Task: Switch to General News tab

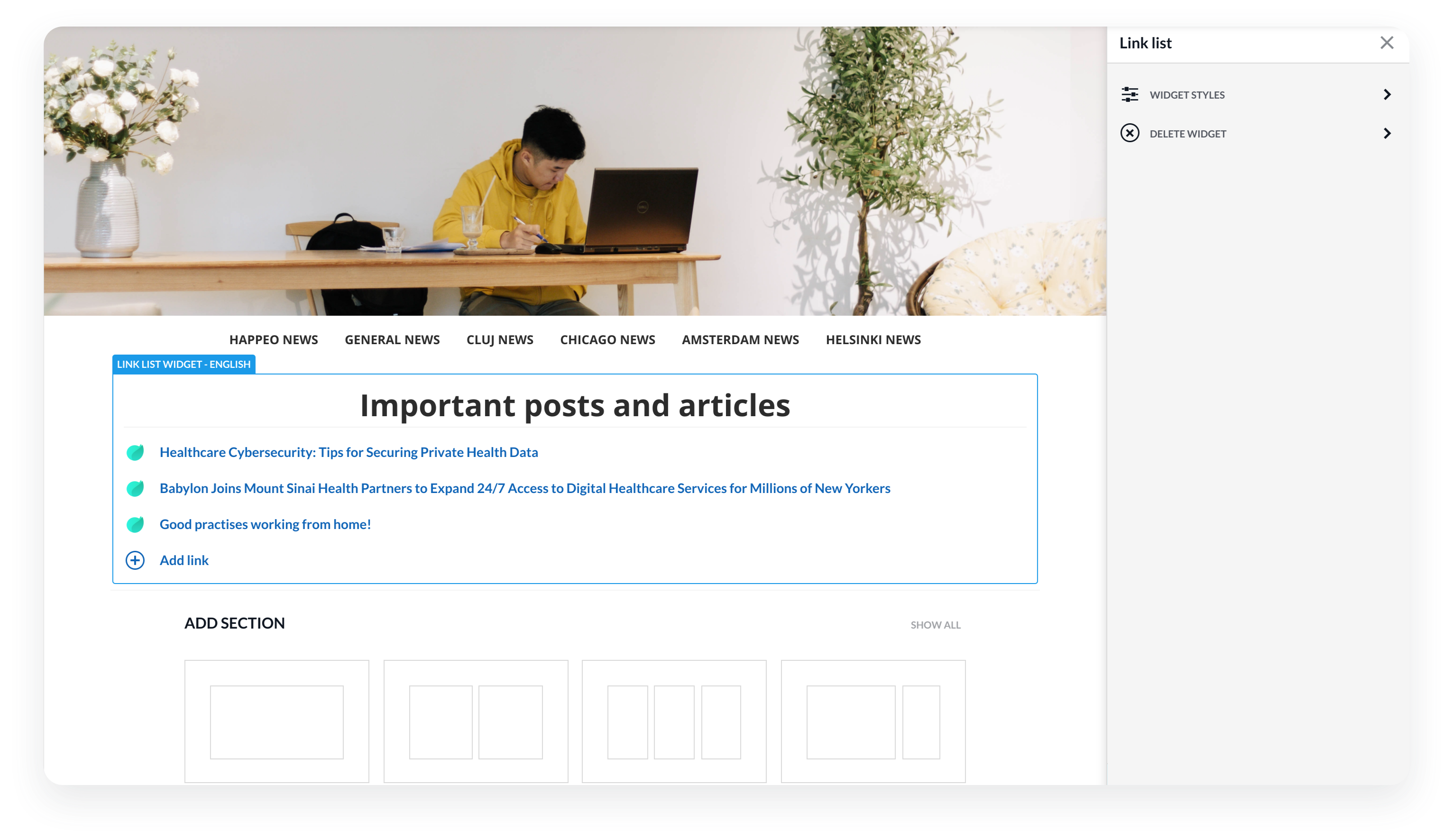Action: [x=392, y=339]
